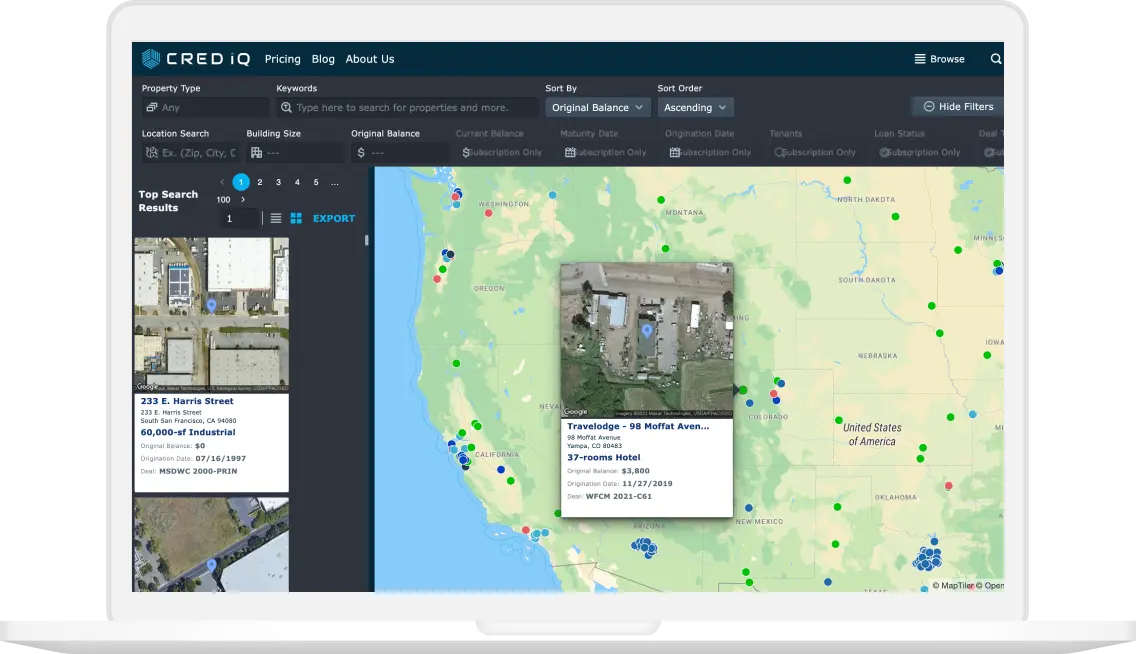Click the Loan Status check icon
The image size is (1136, 654).
click(884, 152)
